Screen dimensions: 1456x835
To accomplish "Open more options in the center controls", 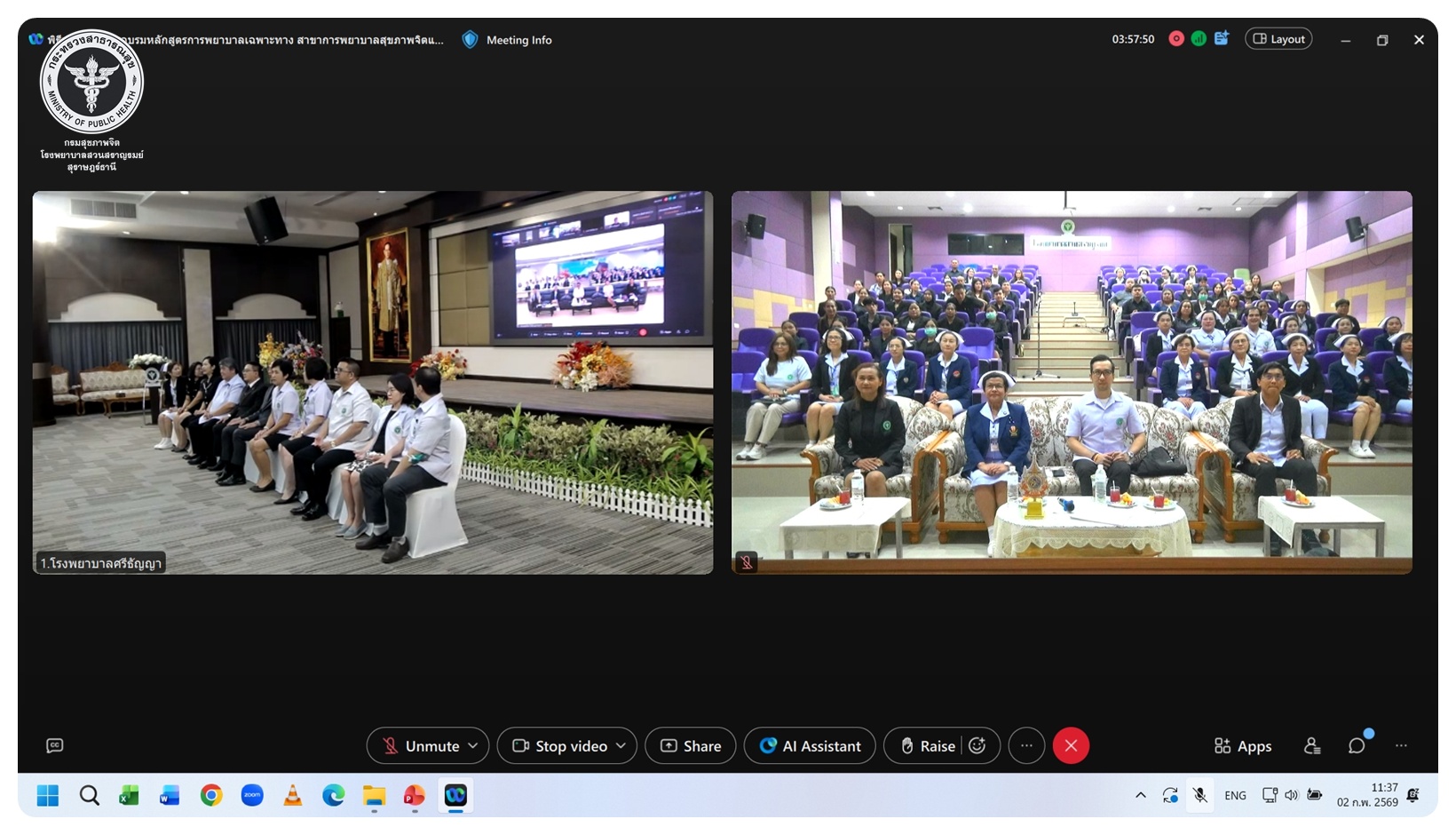I will 1026,746.
